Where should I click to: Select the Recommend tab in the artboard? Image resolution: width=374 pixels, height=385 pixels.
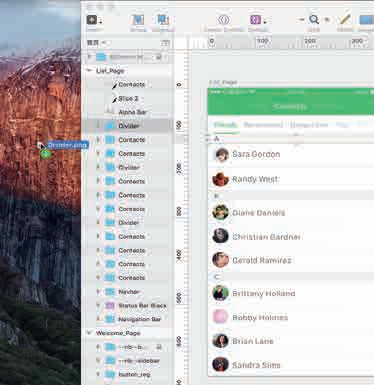pyautogui.click(x=263, y=125)
